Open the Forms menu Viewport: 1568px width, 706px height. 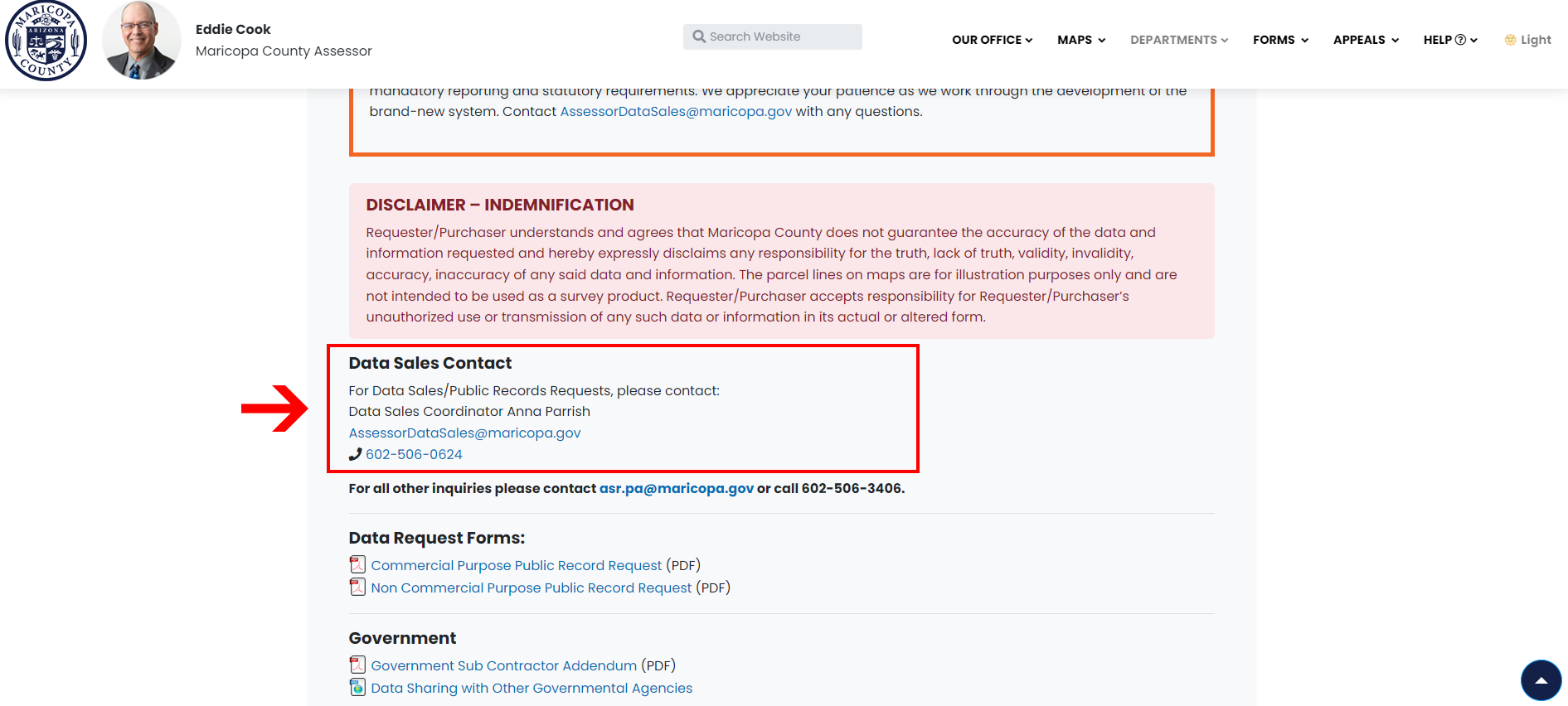click(x=1280, y=40)
